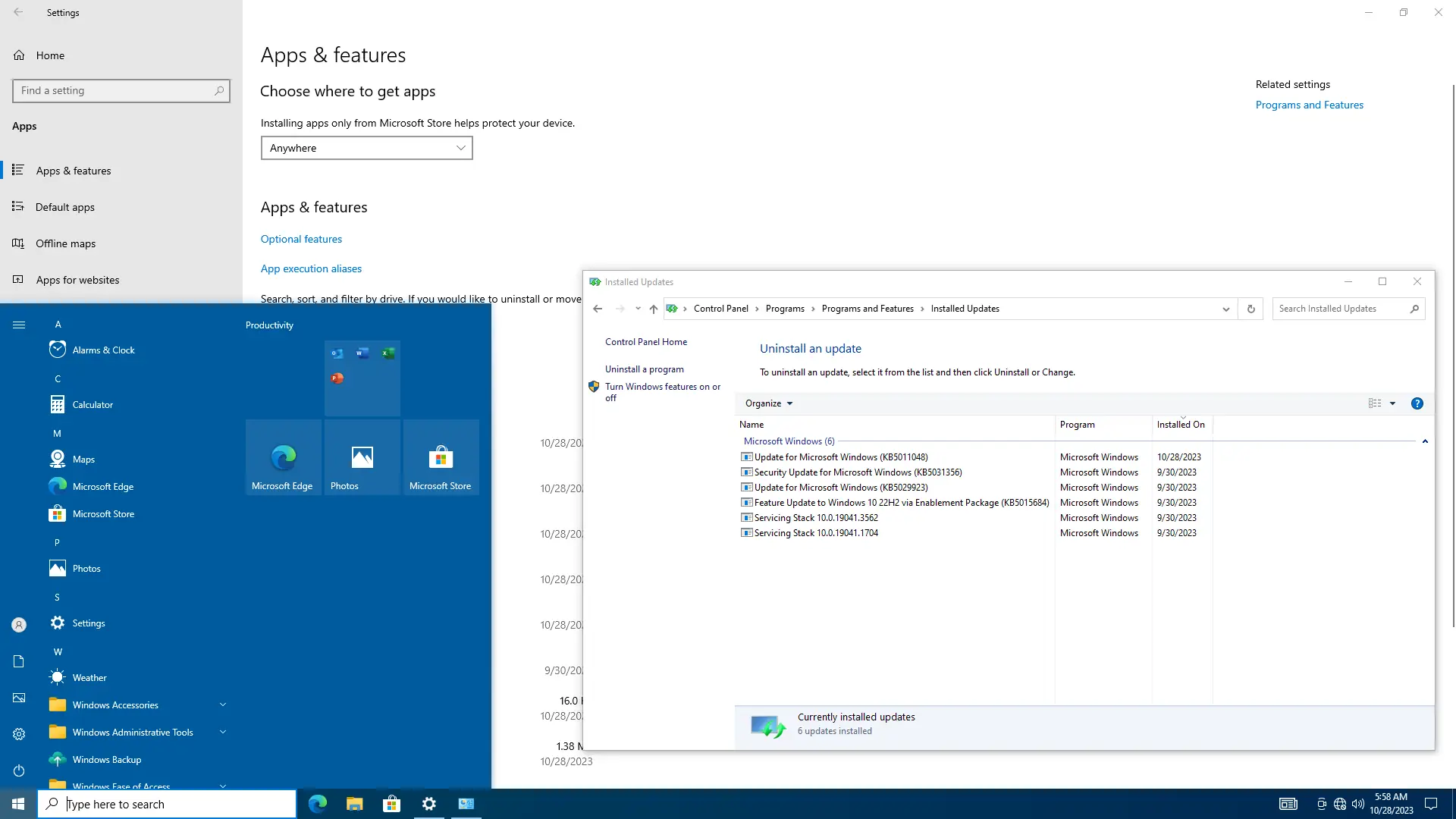This screenshot has width=1456, height=819.
Task: Click the refresh icon in Installed Updates
Action: (1250, 309)
